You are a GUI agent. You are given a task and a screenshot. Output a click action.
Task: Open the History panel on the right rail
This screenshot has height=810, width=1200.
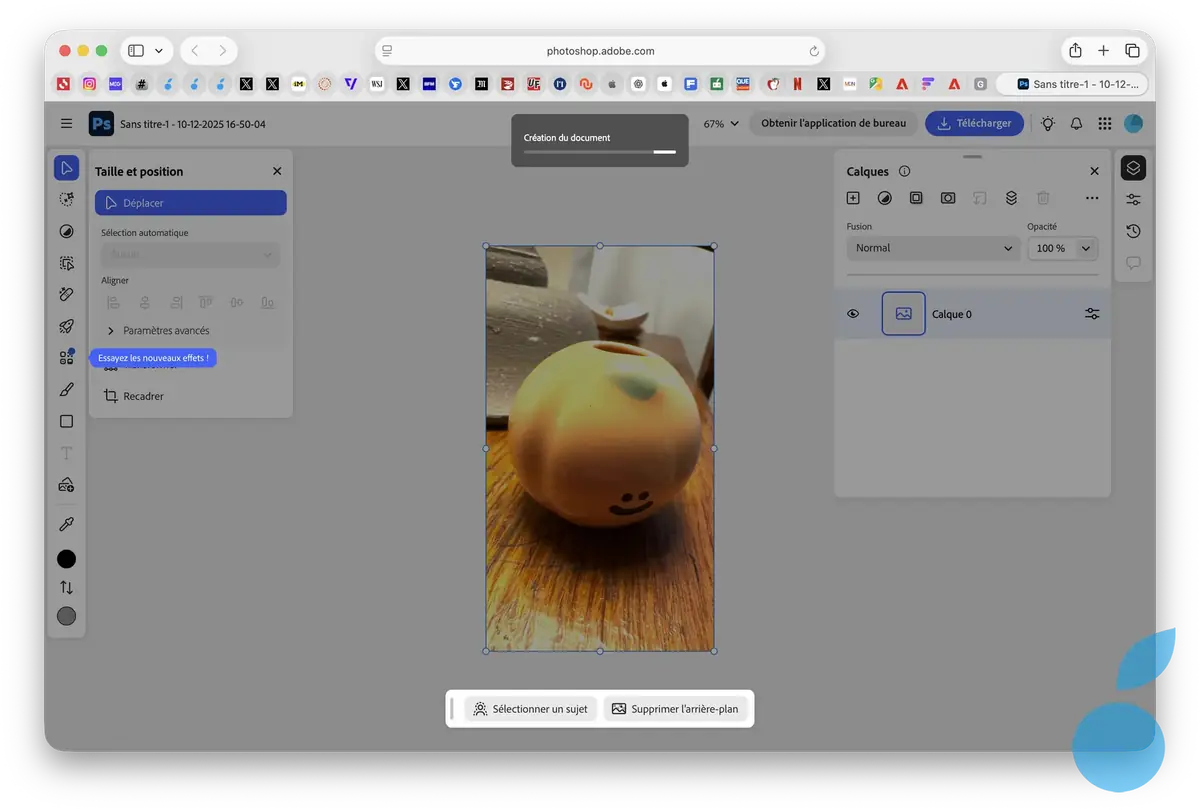coord(1133,231)
